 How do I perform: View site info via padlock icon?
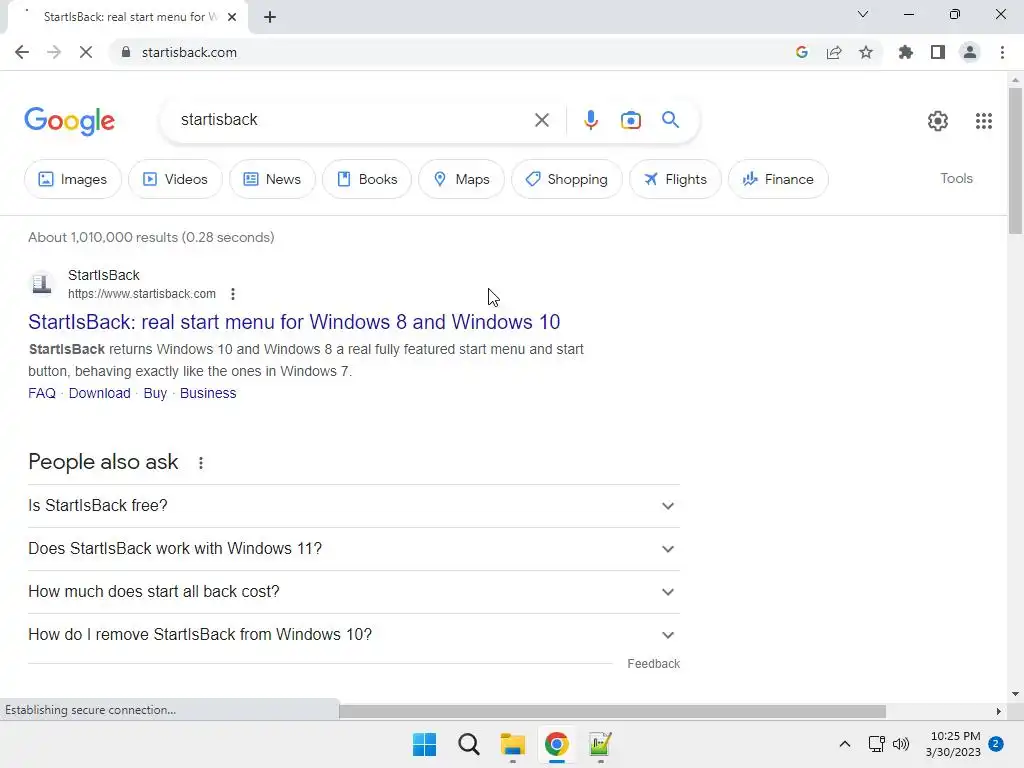[x=126, y=52]
